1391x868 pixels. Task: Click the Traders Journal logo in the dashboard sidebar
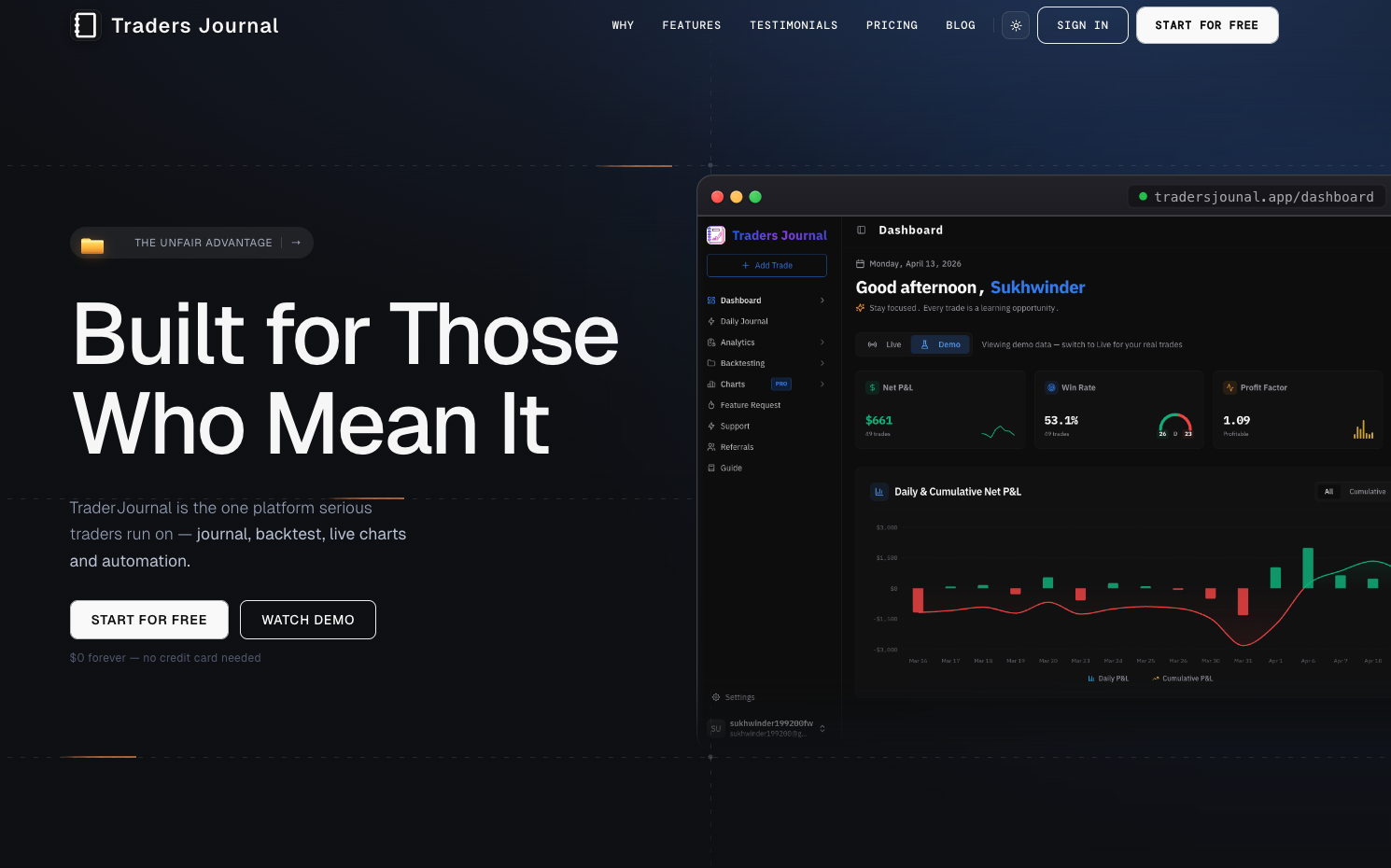766,235
